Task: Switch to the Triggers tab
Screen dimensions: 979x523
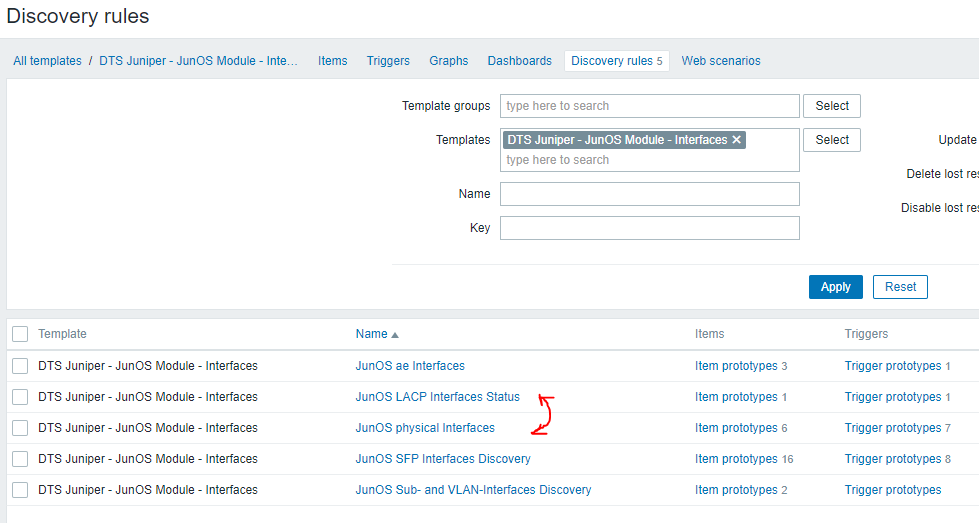Action: 388,61
